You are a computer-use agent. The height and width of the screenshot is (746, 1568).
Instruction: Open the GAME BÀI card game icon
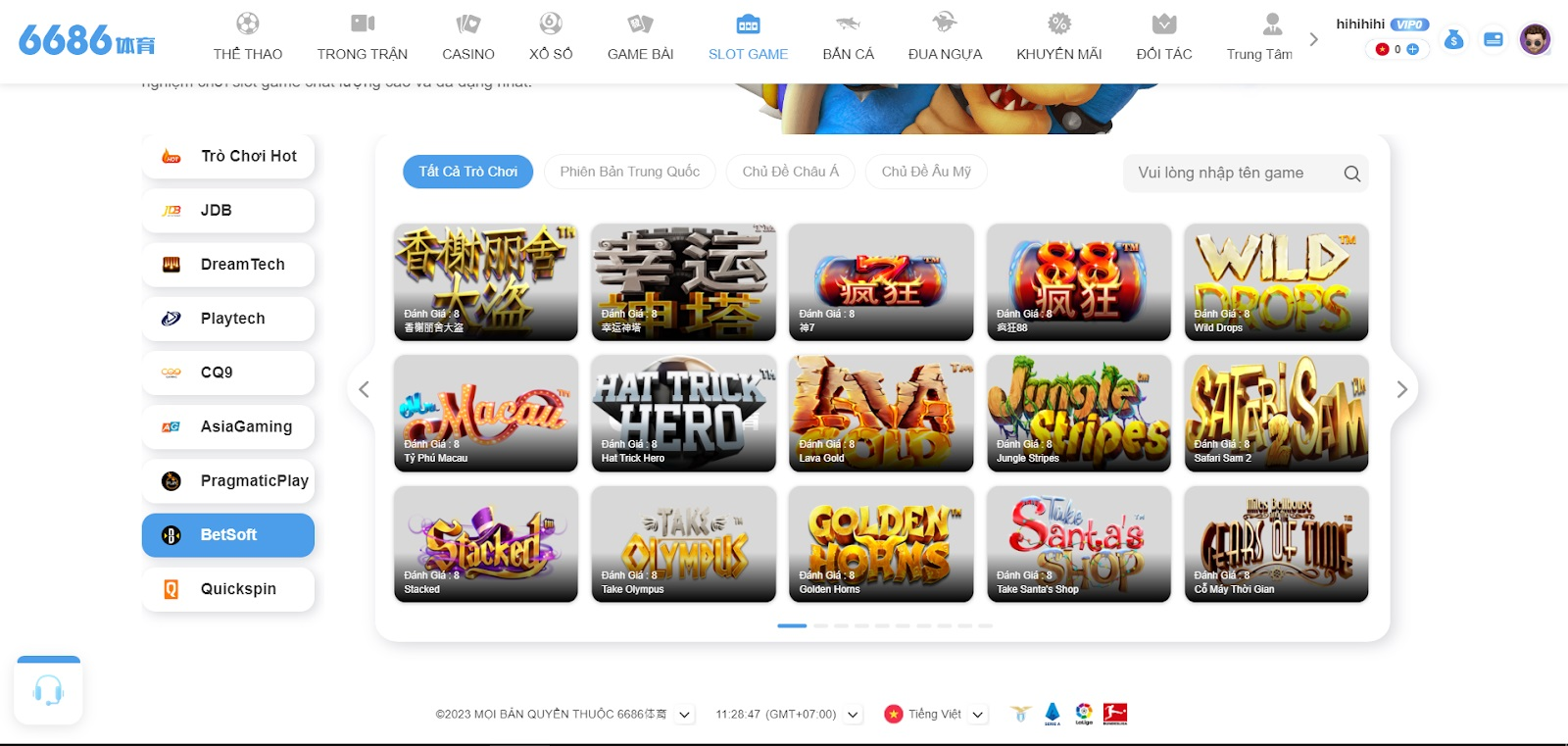point(641,24)
